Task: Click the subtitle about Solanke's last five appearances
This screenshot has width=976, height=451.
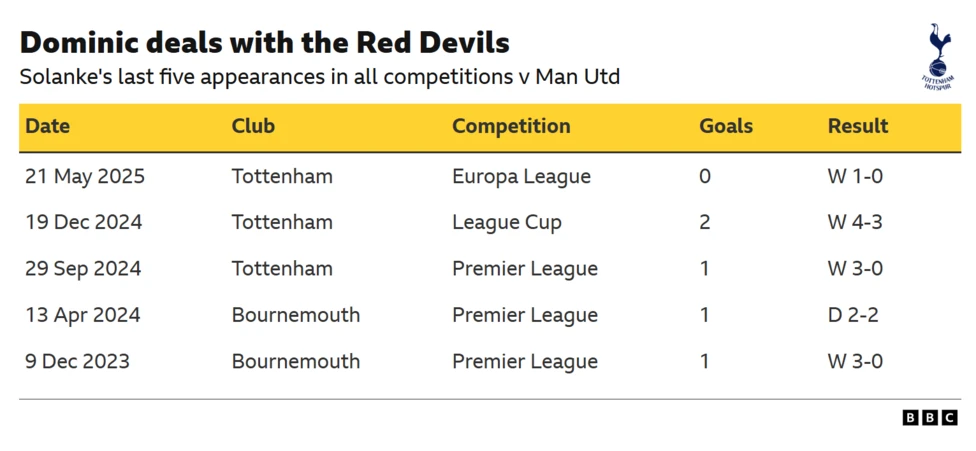Action: click(319, 77)
